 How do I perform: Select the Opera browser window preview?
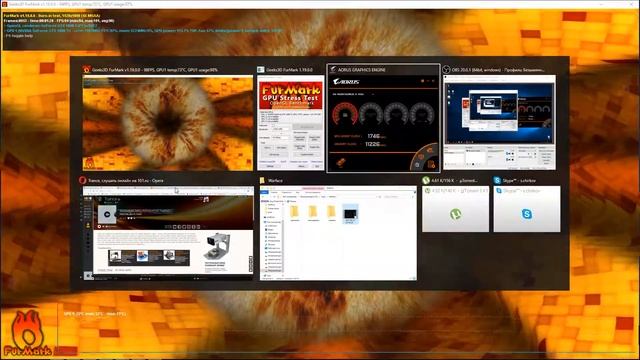168,233
